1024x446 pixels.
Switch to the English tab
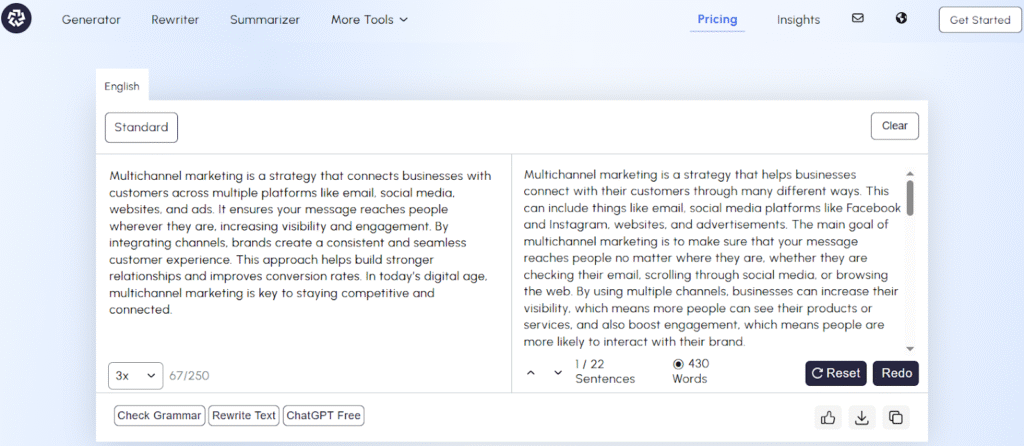click(122, 86)
